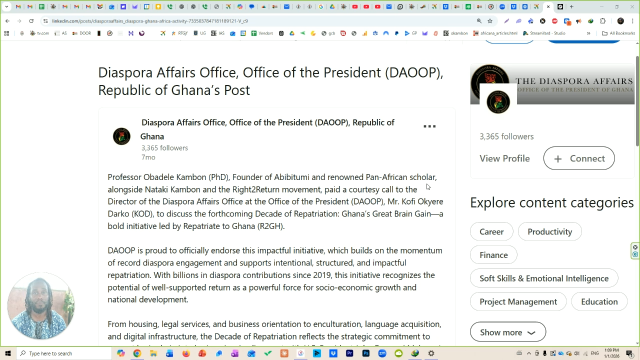Bookmark this page with the star icon
The height and width of the screenshot is (360, 640).
tap(490, 21)
